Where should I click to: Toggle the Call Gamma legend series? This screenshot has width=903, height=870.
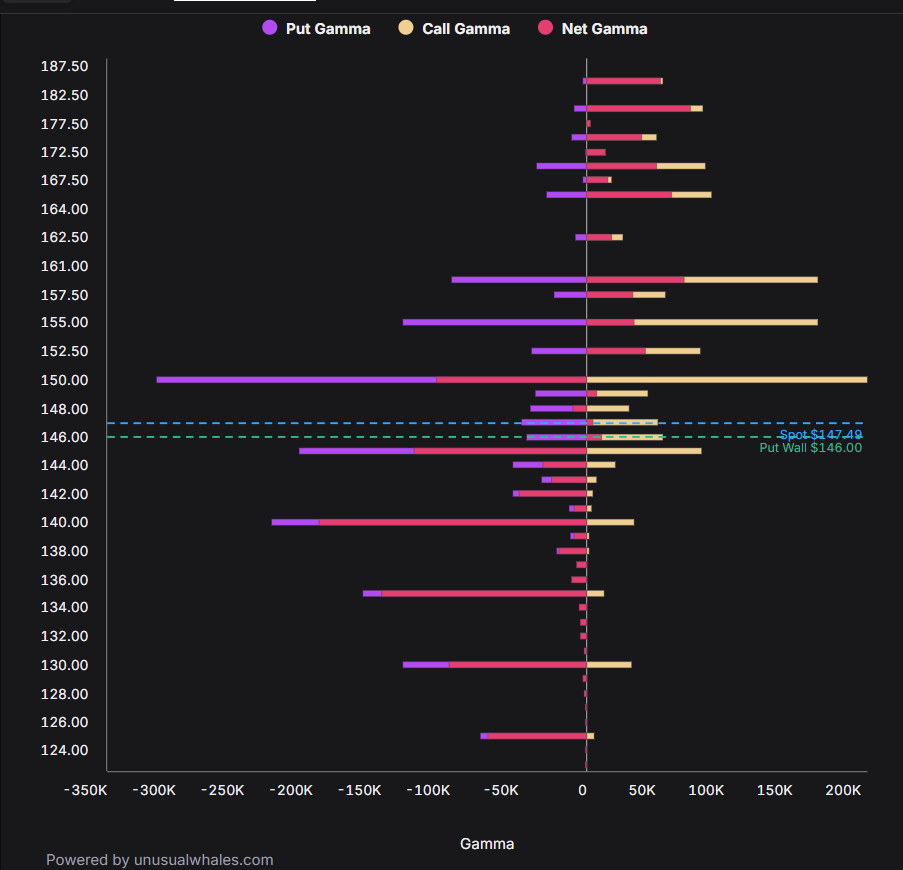[454, 29]
